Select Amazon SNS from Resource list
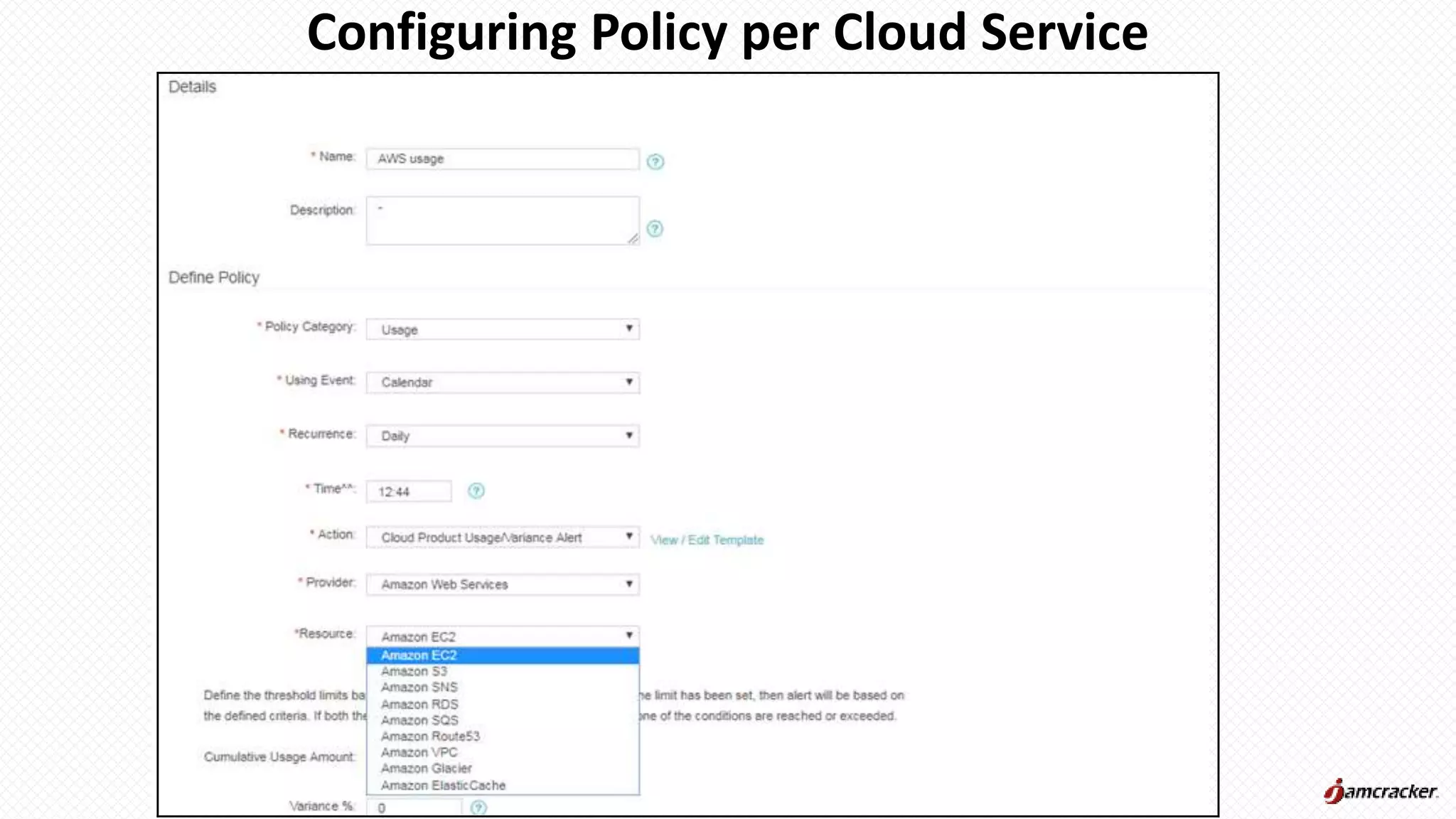 click(503, 687)
